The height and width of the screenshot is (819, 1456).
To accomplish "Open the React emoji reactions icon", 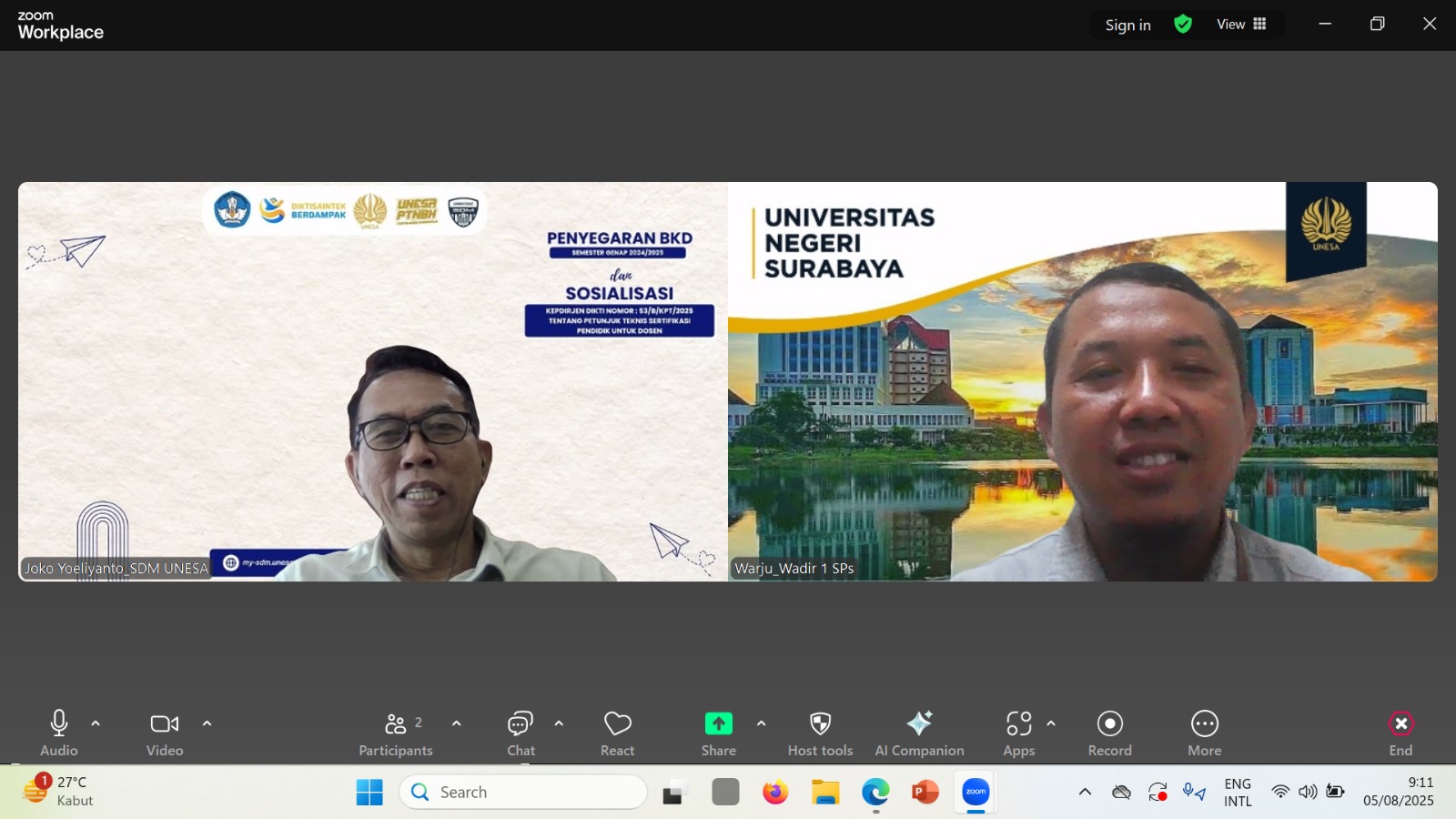I will [x=617, y=724].
